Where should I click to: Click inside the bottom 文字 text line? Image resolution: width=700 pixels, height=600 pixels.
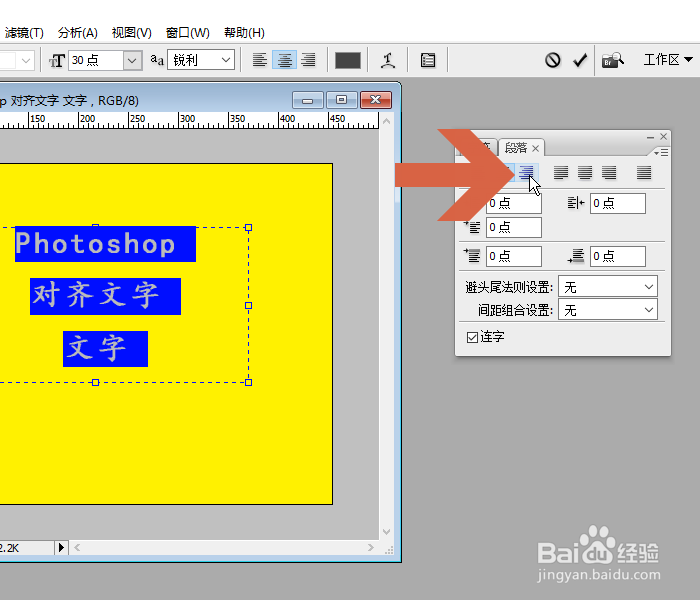click(105, 349)
